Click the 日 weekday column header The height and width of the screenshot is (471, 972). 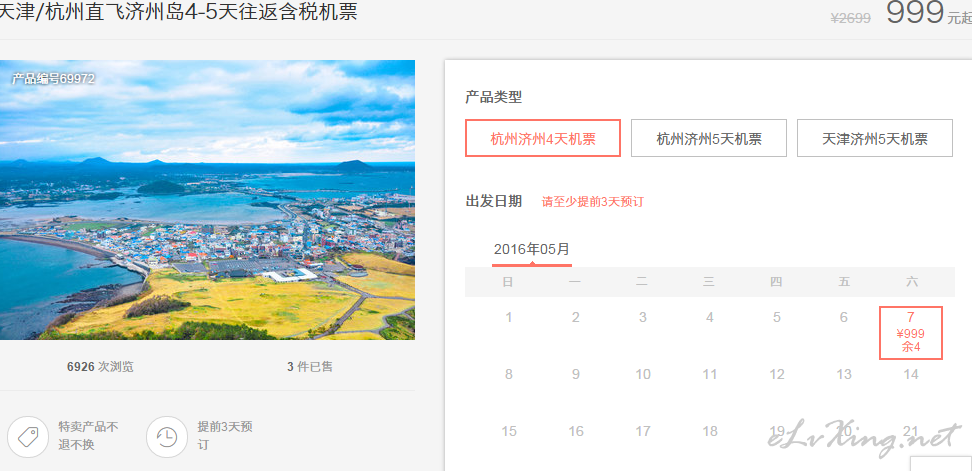(x=508, y=283)
